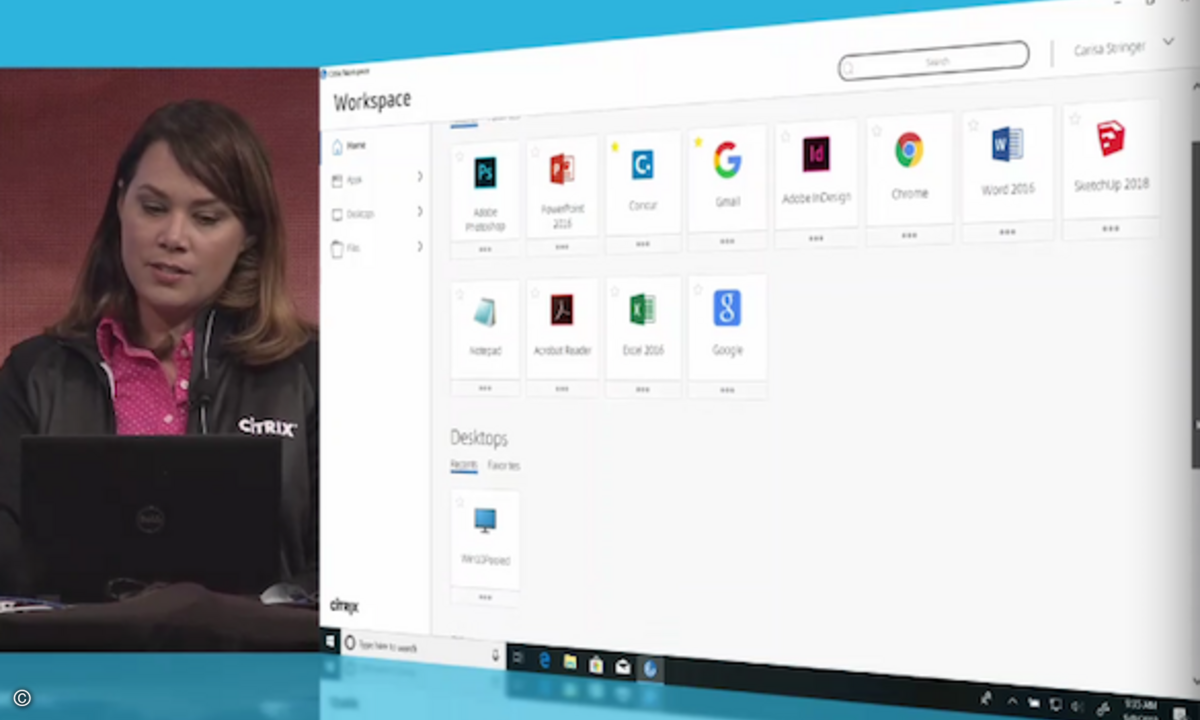The height and width of the screenshot is (720, 1200).
Task: Open Microsoft Store from the taskbar
Action: pos(596,665)
